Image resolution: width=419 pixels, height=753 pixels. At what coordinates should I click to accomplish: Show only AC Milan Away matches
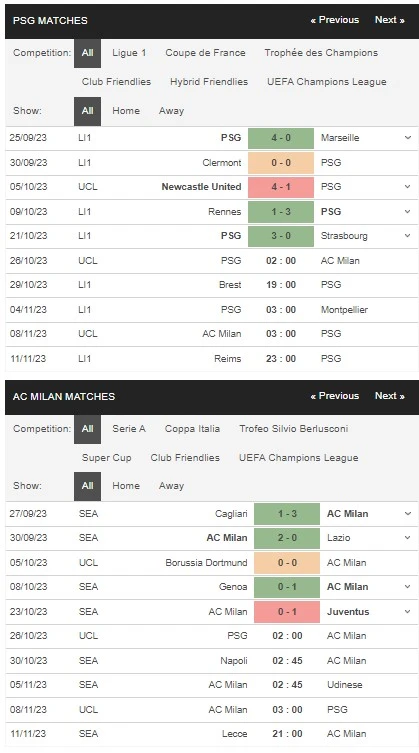coord(172,486)
